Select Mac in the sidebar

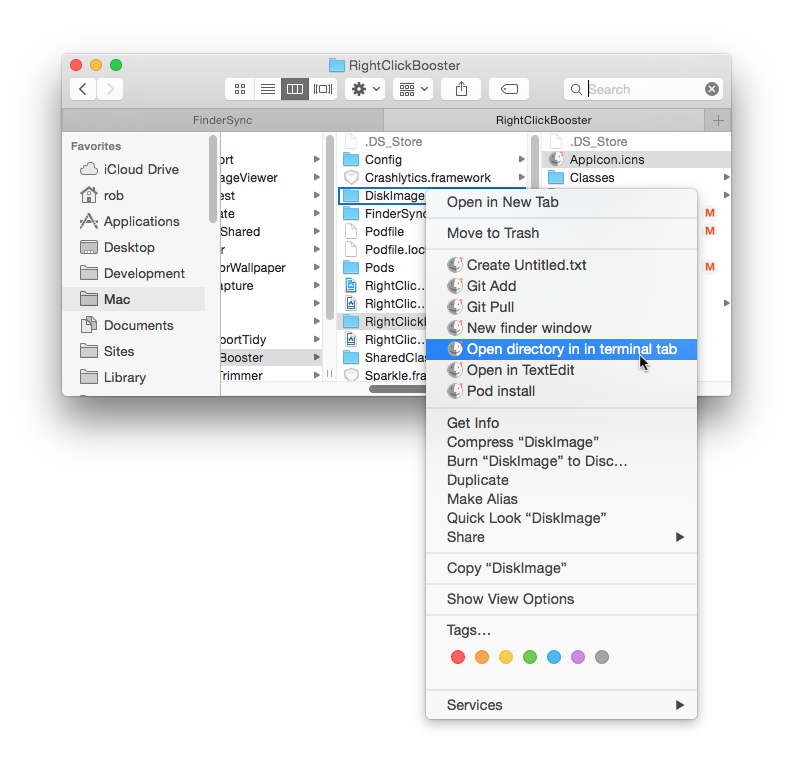coord(134,299)
